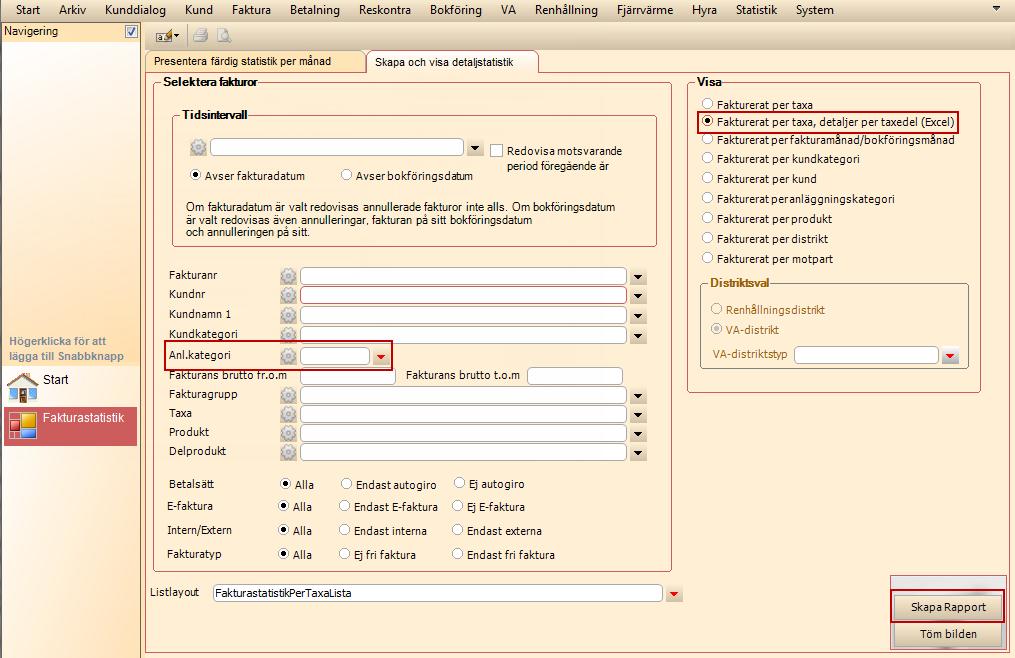The width and height of the screenshot is (1015, 658).
Task: Select Avser bokföringsdatum radio button
Action: (346, 175)
